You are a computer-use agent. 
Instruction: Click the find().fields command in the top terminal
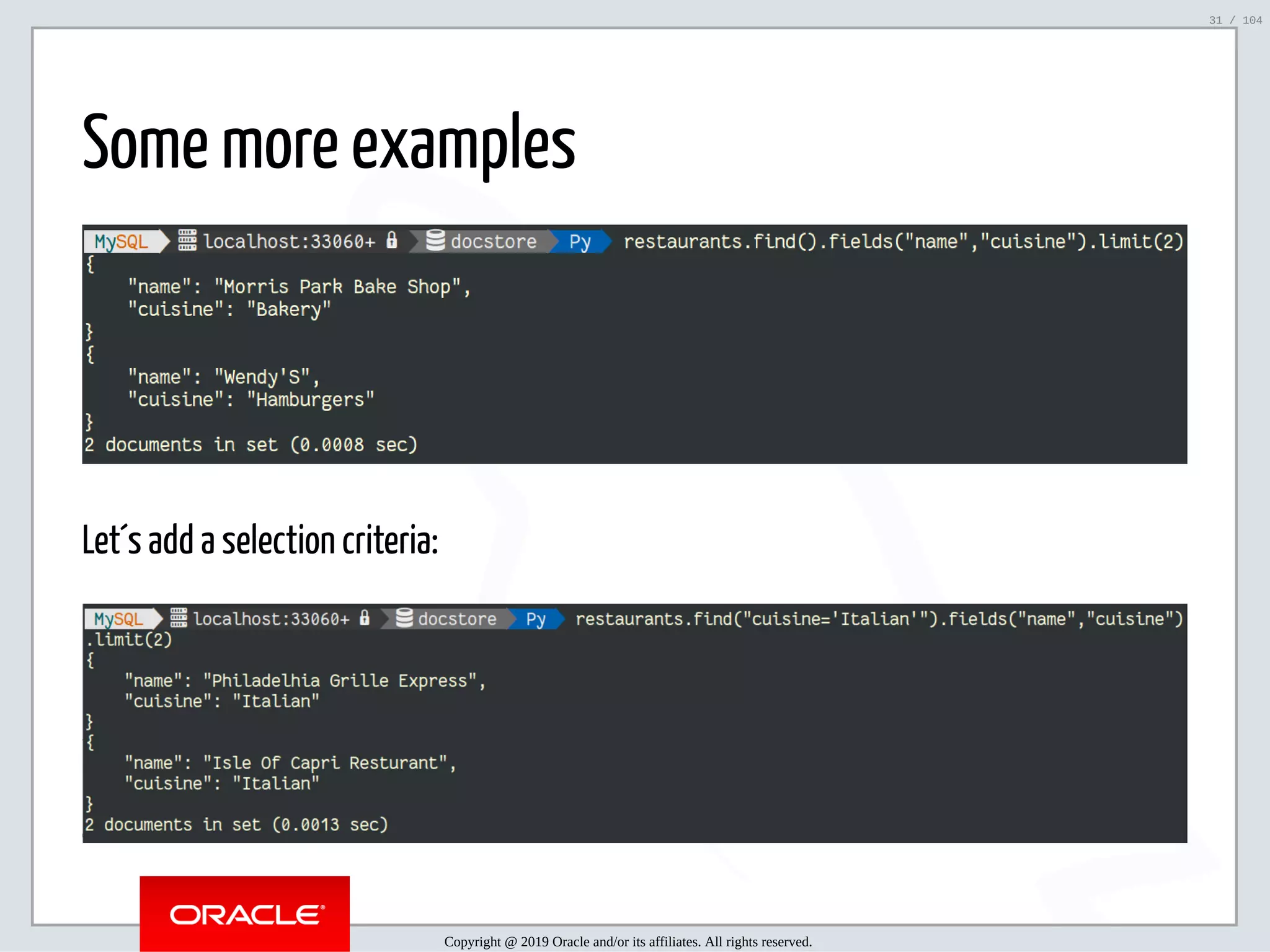point(903,241)
